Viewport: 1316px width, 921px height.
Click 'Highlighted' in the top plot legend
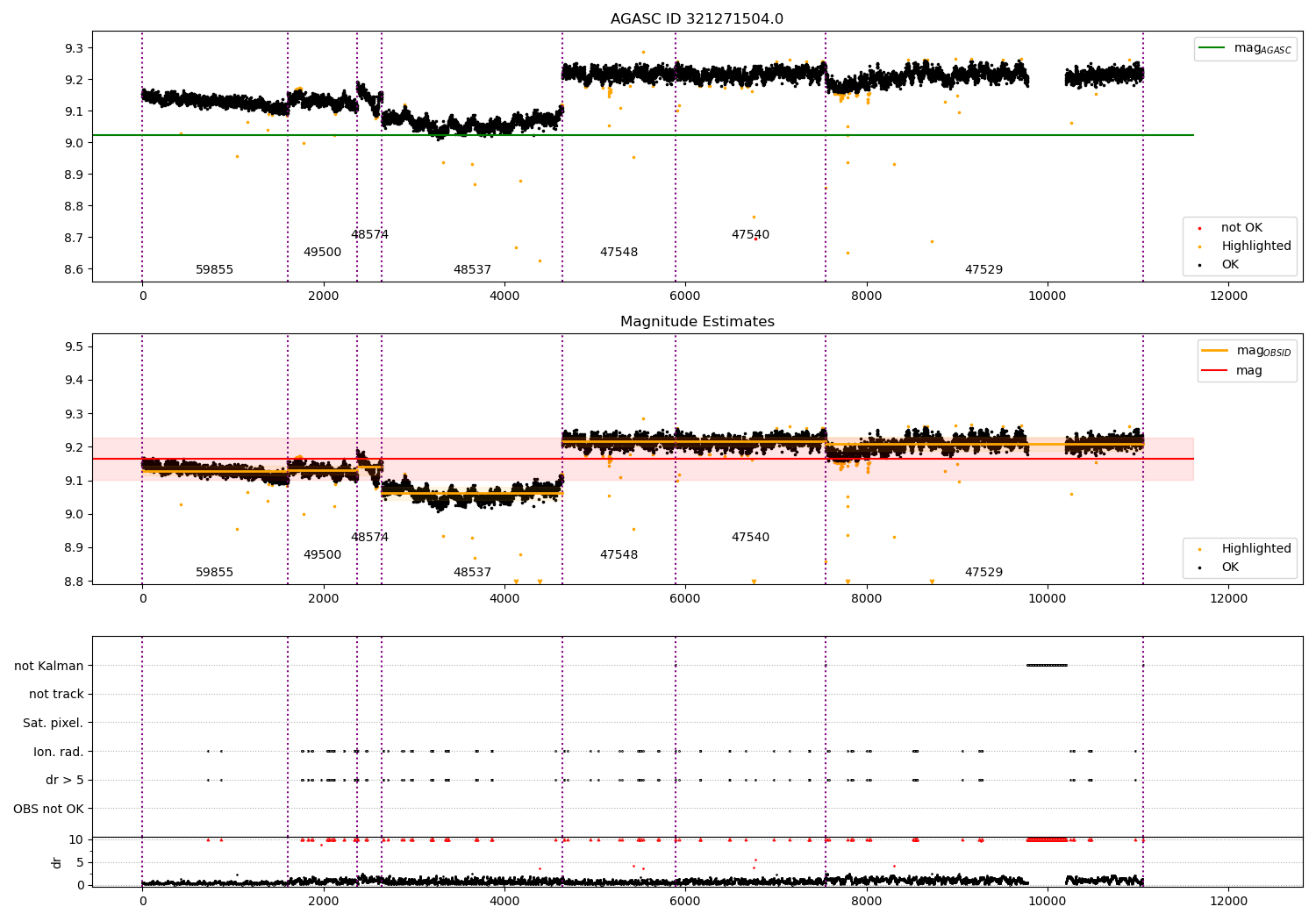tap(1256, 246)
